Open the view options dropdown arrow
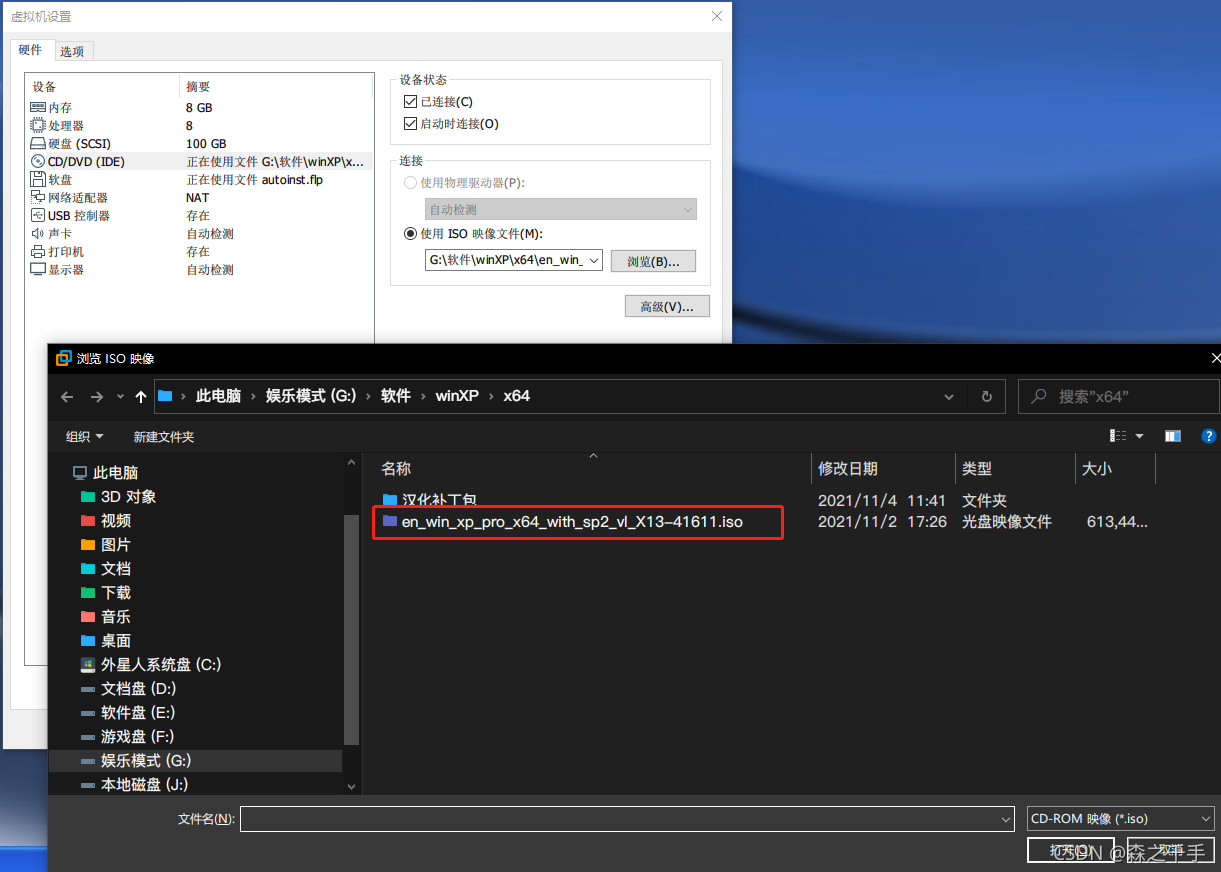This screenshot has height=872, width=1221. pyautogui.click(x=1139, y=436)
